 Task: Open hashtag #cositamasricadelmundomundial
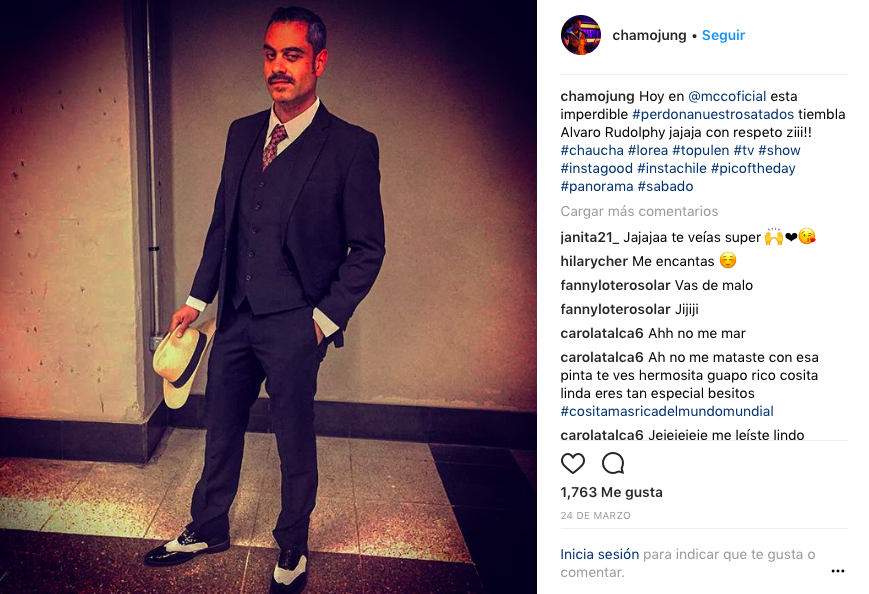pyautogui.click(x=667, y=411)
